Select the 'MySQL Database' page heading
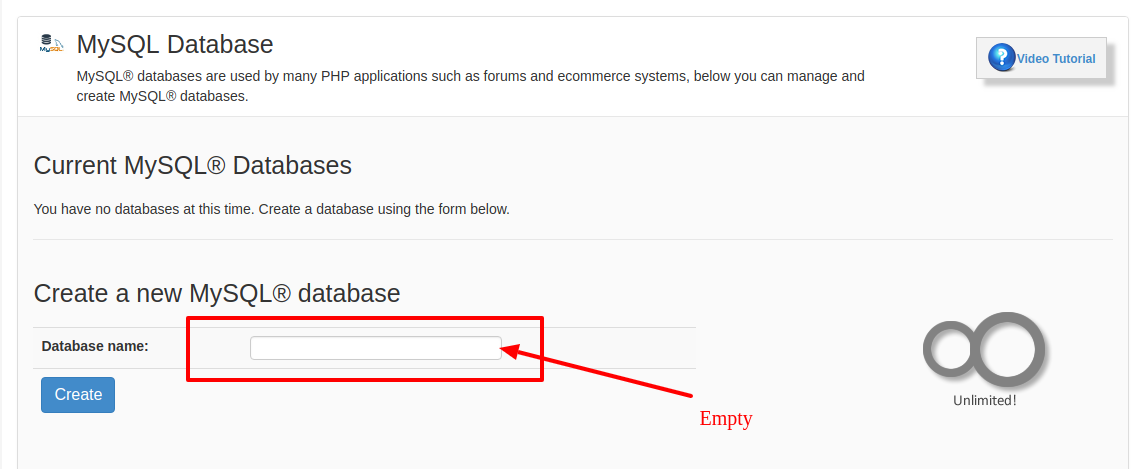Image resolution: width=1146 pixels, height=469 pixels. pos(175,45)
